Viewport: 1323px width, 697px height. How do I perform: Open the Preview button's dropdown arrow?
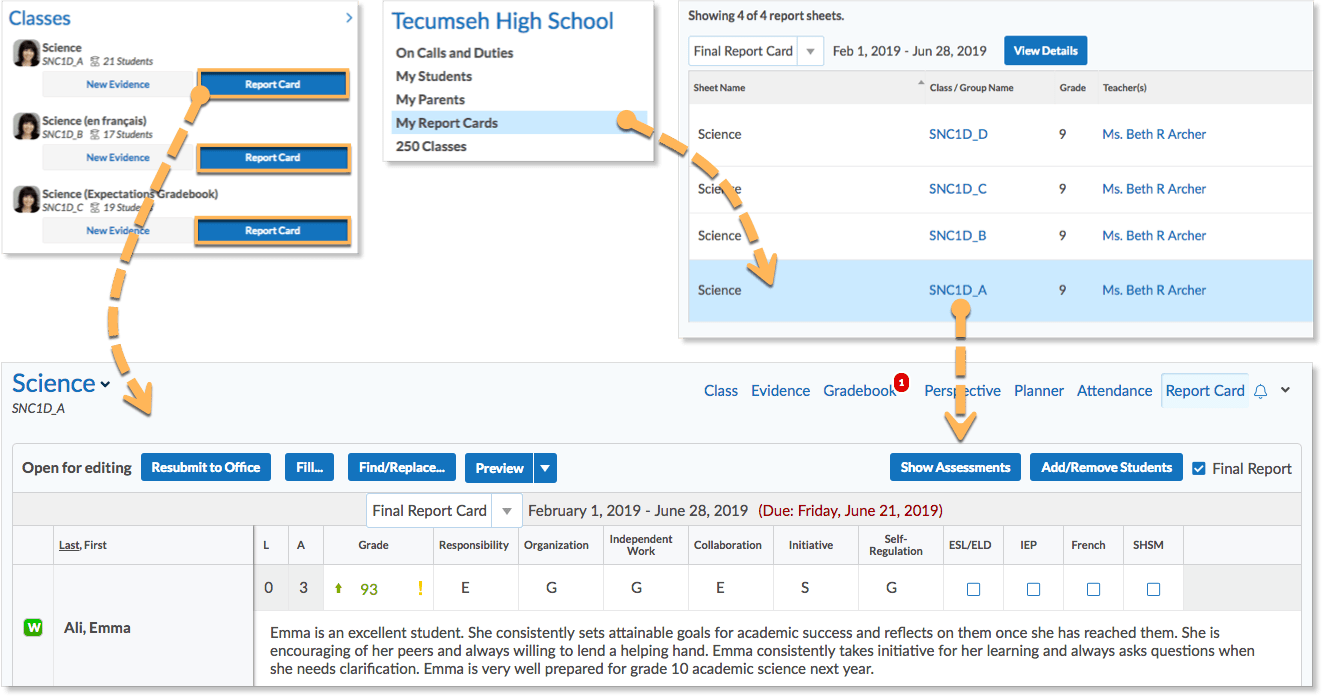[545, 468]
